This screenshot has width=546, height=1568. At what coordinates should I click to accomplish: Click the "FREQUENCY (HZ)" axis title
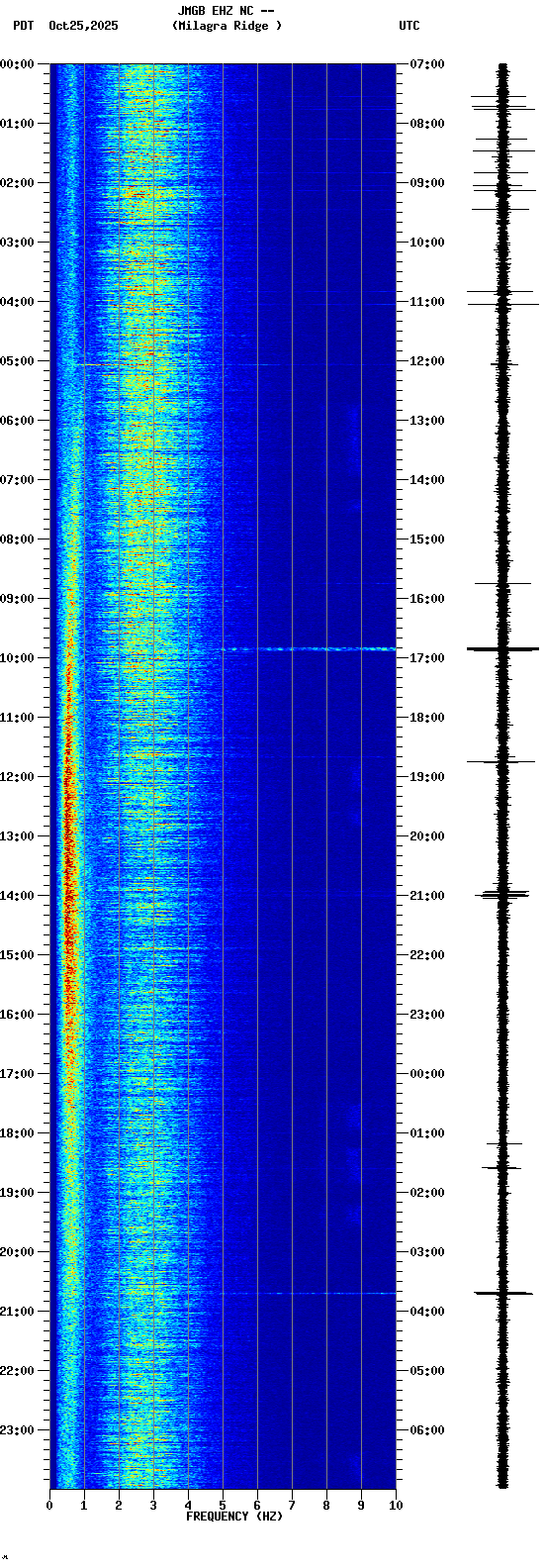click(x=234, y=1517)
